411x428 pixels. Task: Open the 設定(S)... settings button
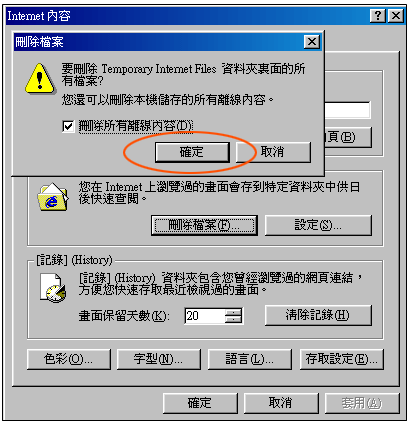click(318, 225)
